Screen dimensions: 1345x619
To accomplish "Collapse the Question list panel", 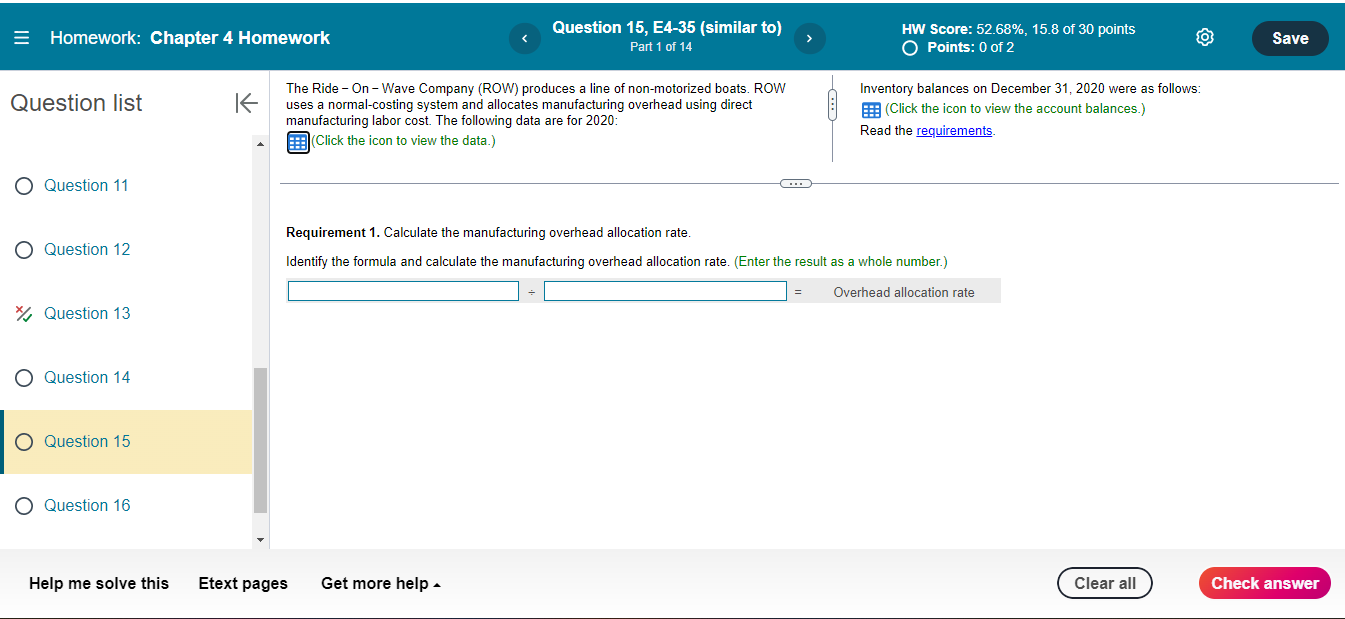I will click(246, 102).
